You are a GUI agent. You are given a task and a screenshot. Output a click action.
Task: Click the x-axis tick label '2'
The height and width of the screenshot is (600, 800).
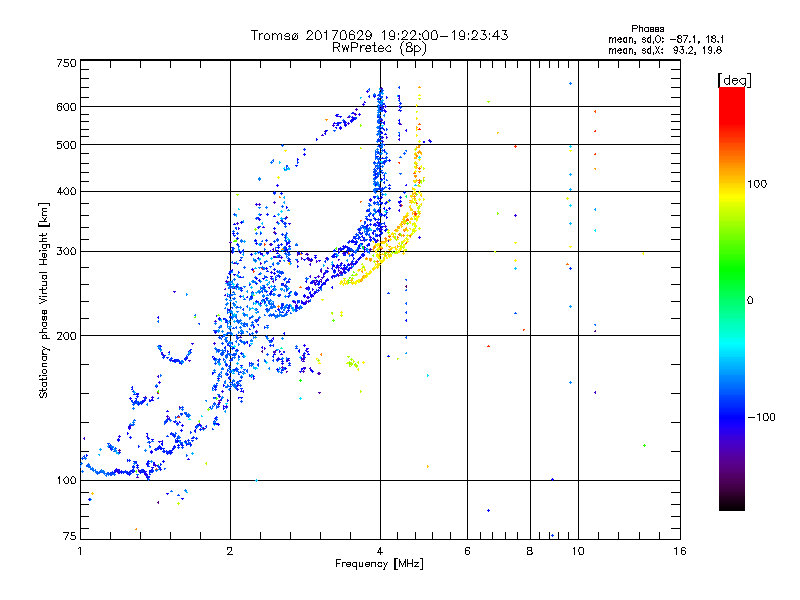pos(230,551)
